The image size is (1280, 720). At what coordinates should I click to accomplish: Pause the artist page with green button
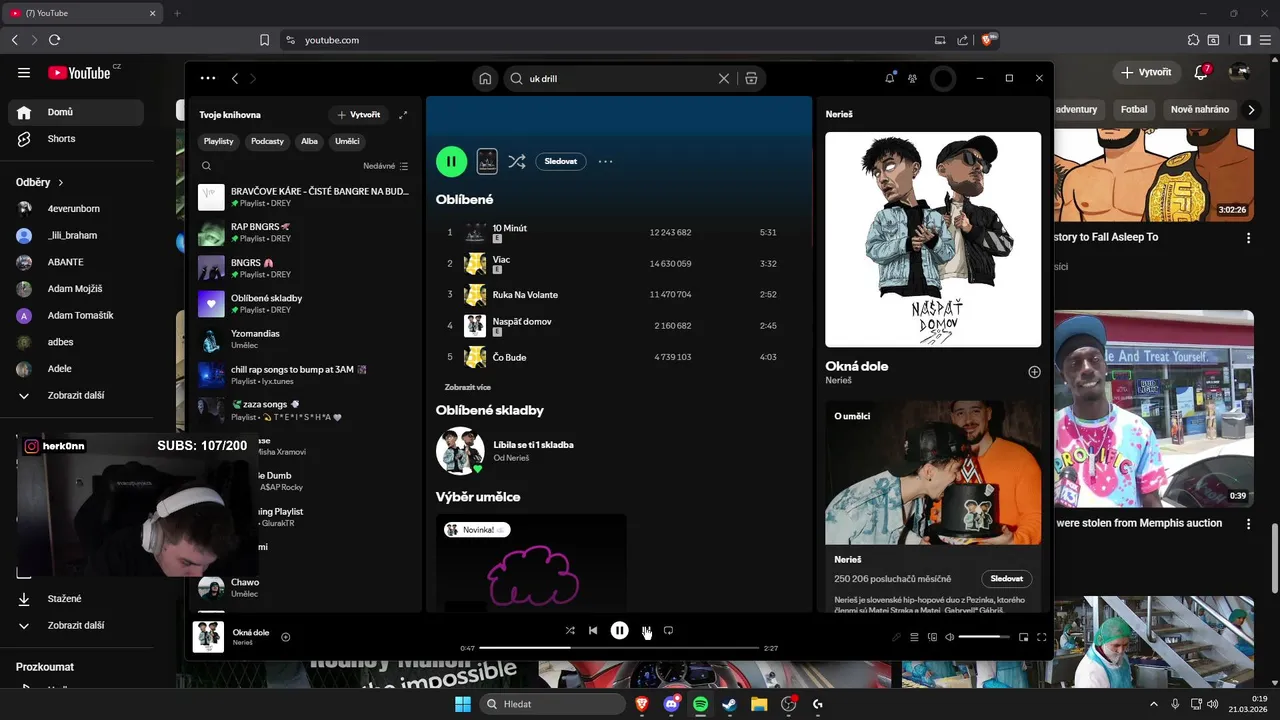tap(451, 161)
